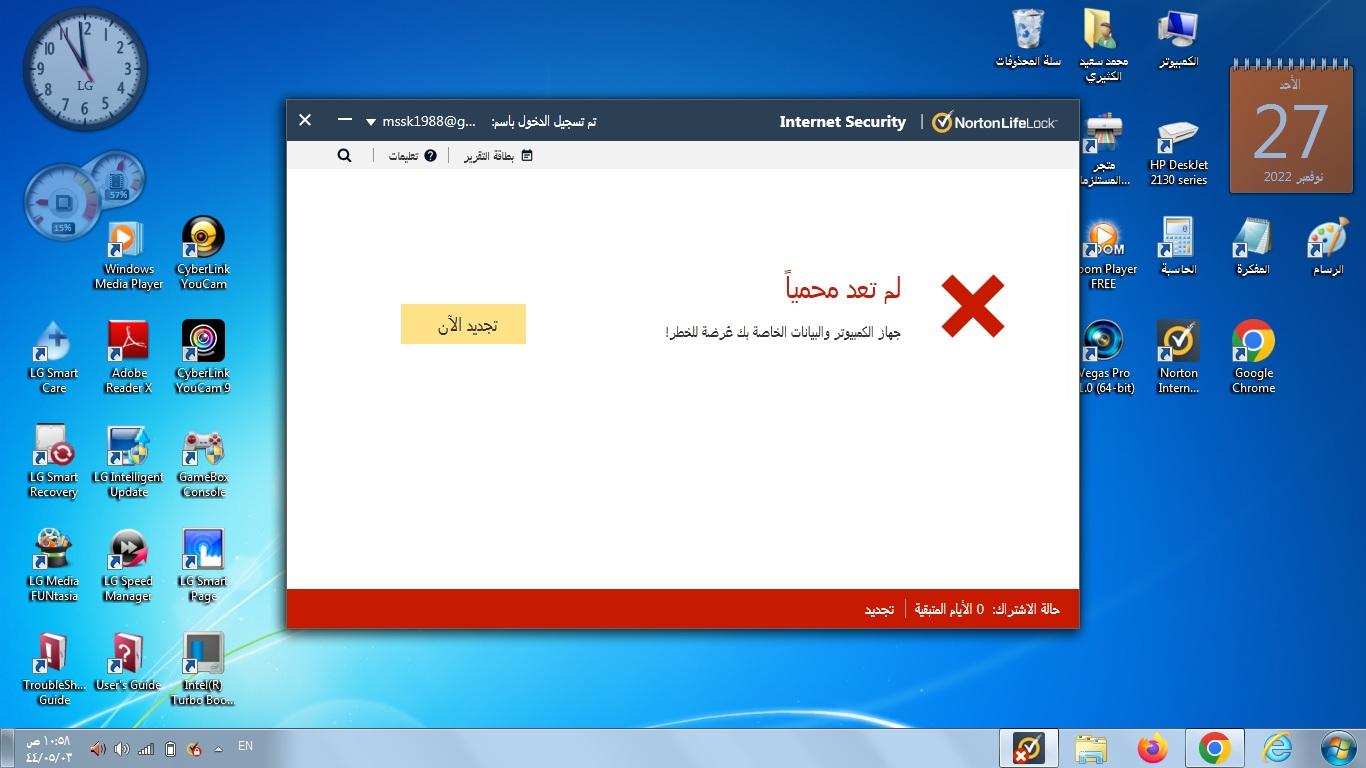Screen dimensions: 1366x768
Task: Switch the EN input language indicator
Action: tap(245, 746)
